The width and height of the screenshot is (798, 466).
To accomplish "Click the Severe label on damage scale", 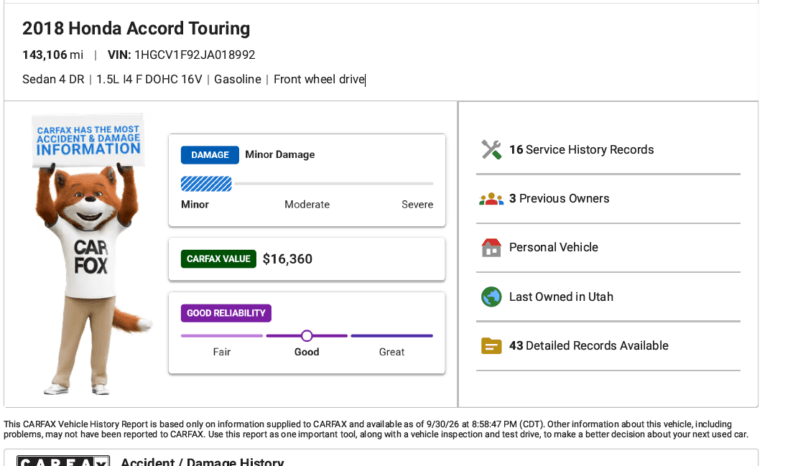I will tap(417, 205).
